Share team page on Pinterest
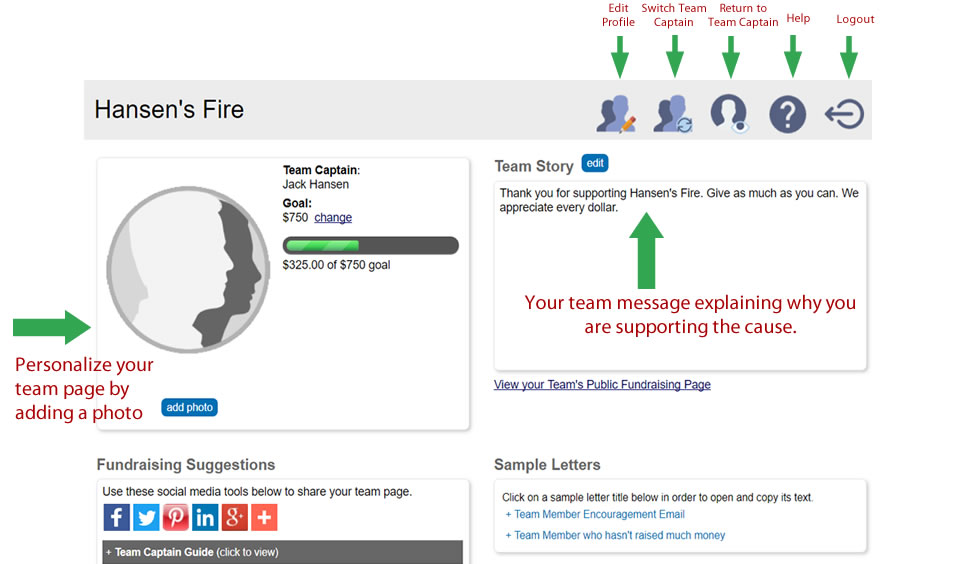The image size is (970, 564). (x=176, y=517)
